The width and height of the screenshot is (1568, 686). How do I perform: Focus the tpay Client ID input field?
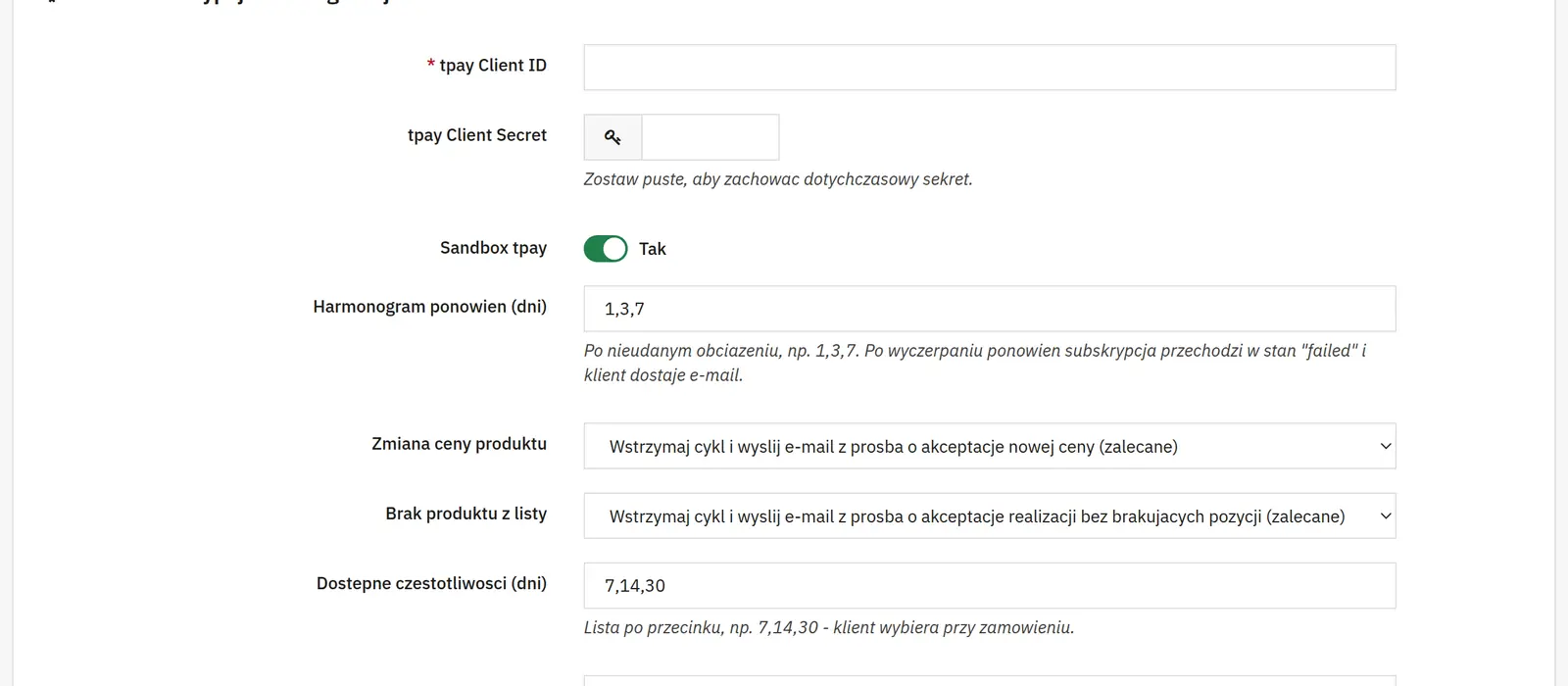click(990, 68)
